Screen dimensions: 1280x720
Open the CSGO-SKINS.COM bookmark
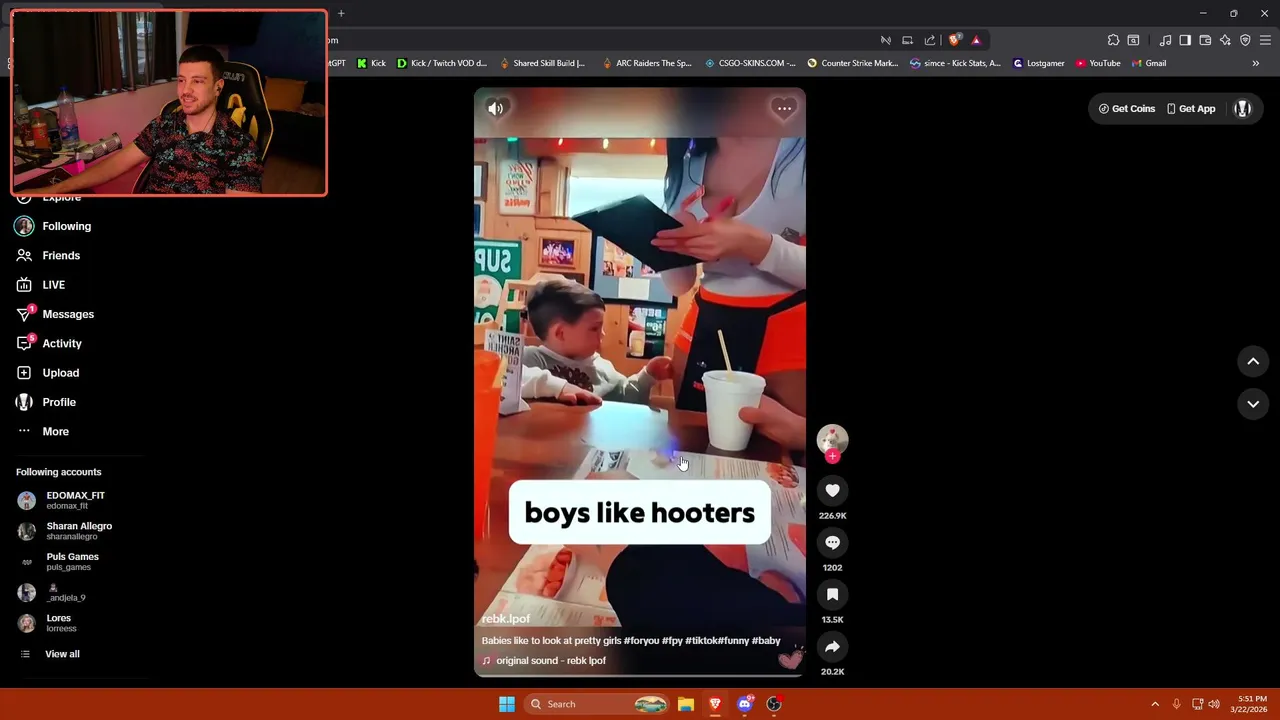coord(750,63)
